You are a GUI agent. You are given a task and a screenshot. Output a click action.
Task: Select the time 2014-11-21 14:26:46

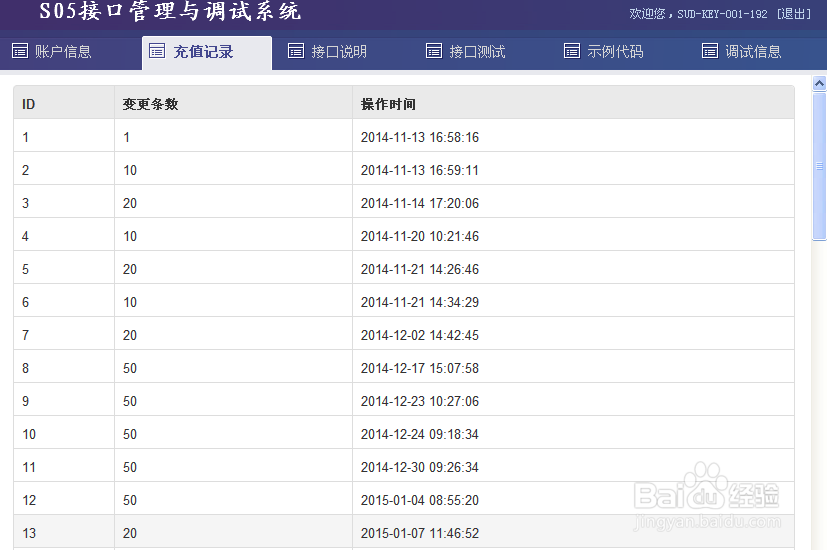[420, 269]
